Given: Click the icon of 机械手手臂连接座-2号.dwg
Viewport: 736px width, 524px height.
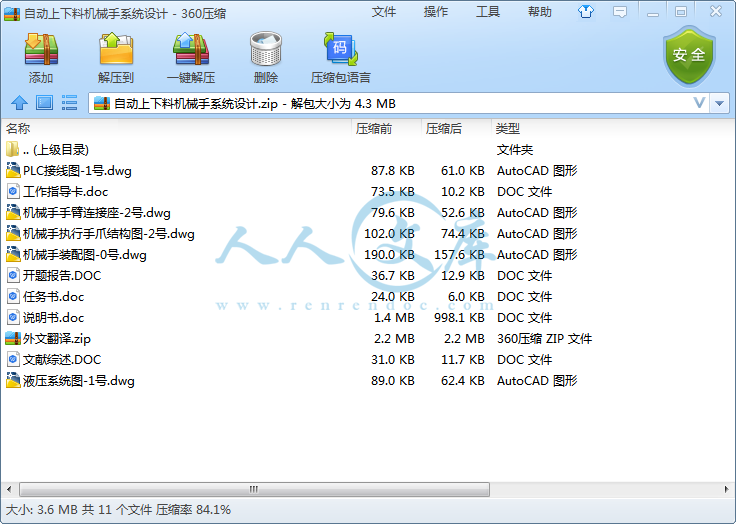Looking at the screenshot, I should click(13, 212).
